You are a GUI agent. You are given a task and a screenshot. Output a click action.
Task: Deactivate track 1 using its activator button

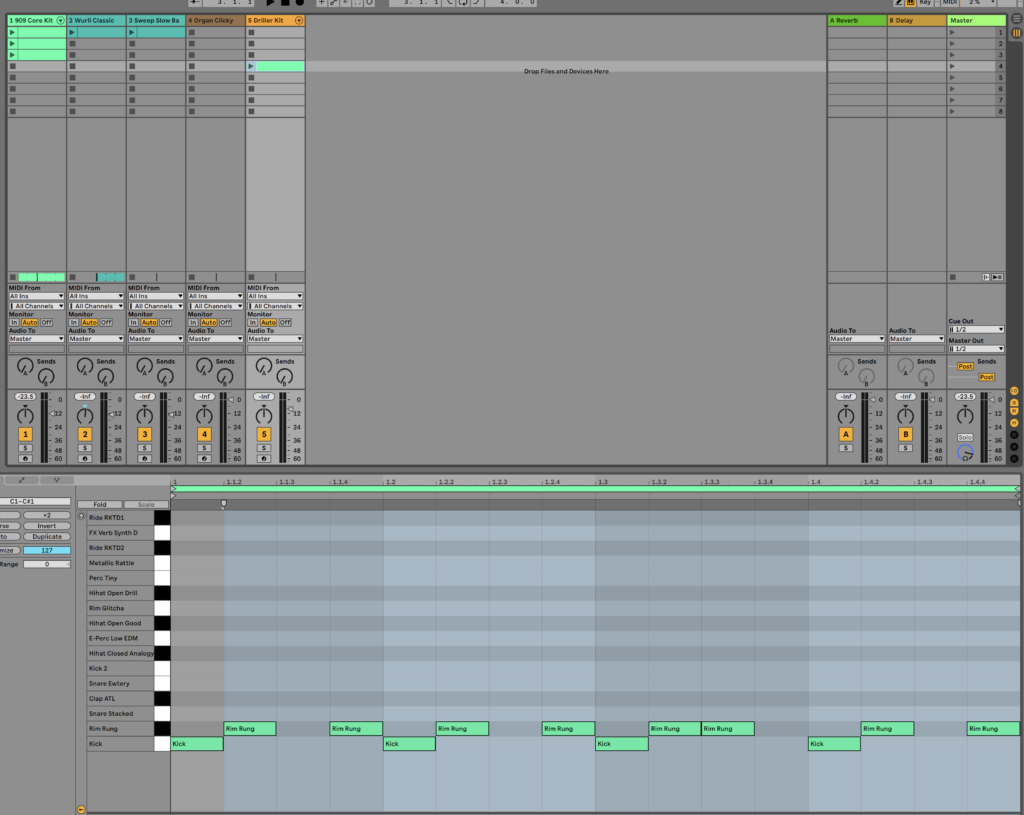coord(25,434)
